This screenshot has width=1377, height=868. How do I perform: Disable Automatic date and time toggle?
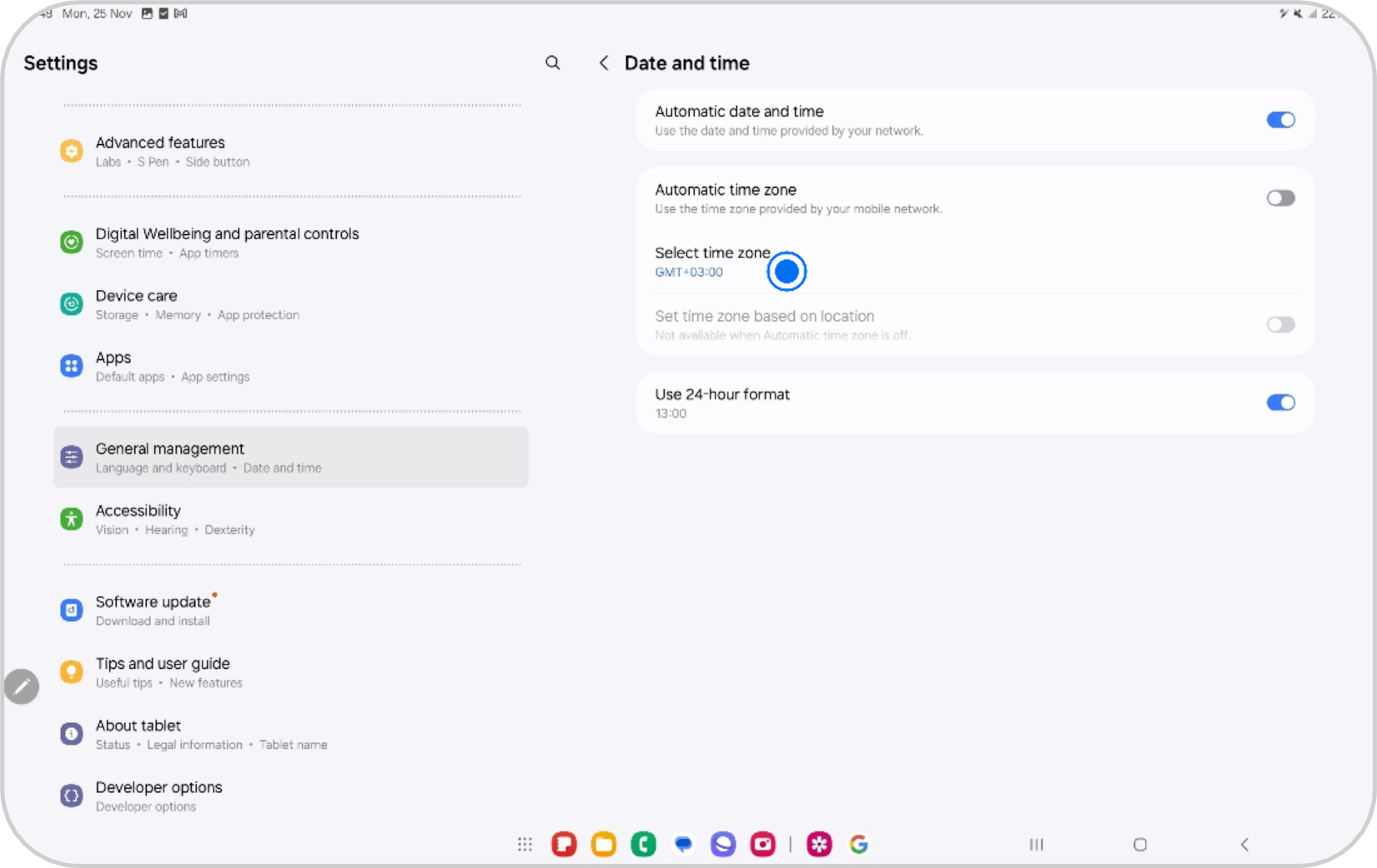point(1279,120)
